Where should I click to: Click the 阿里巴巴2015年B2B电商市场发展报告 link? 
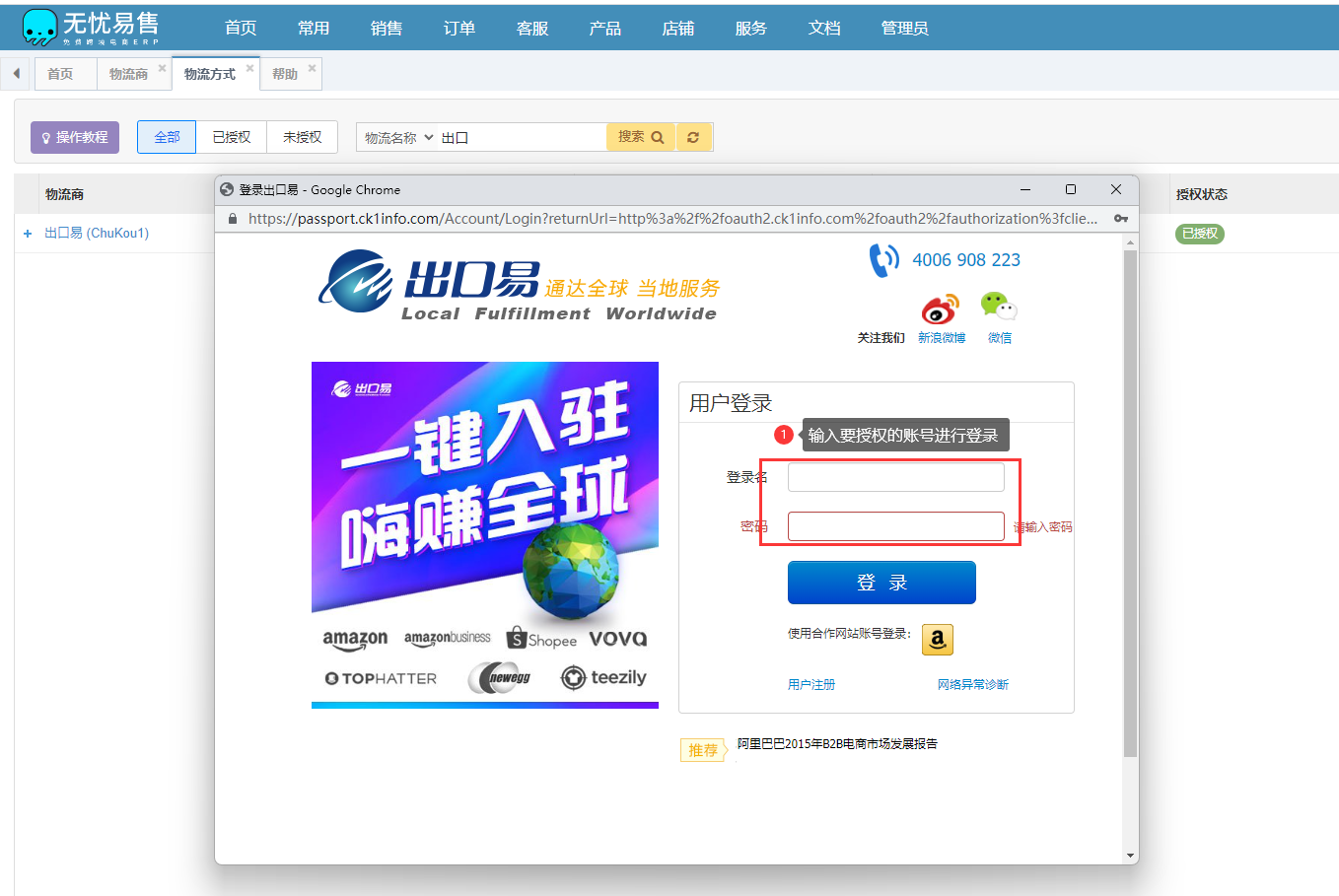pyautogui.click(x=837, y=744)
